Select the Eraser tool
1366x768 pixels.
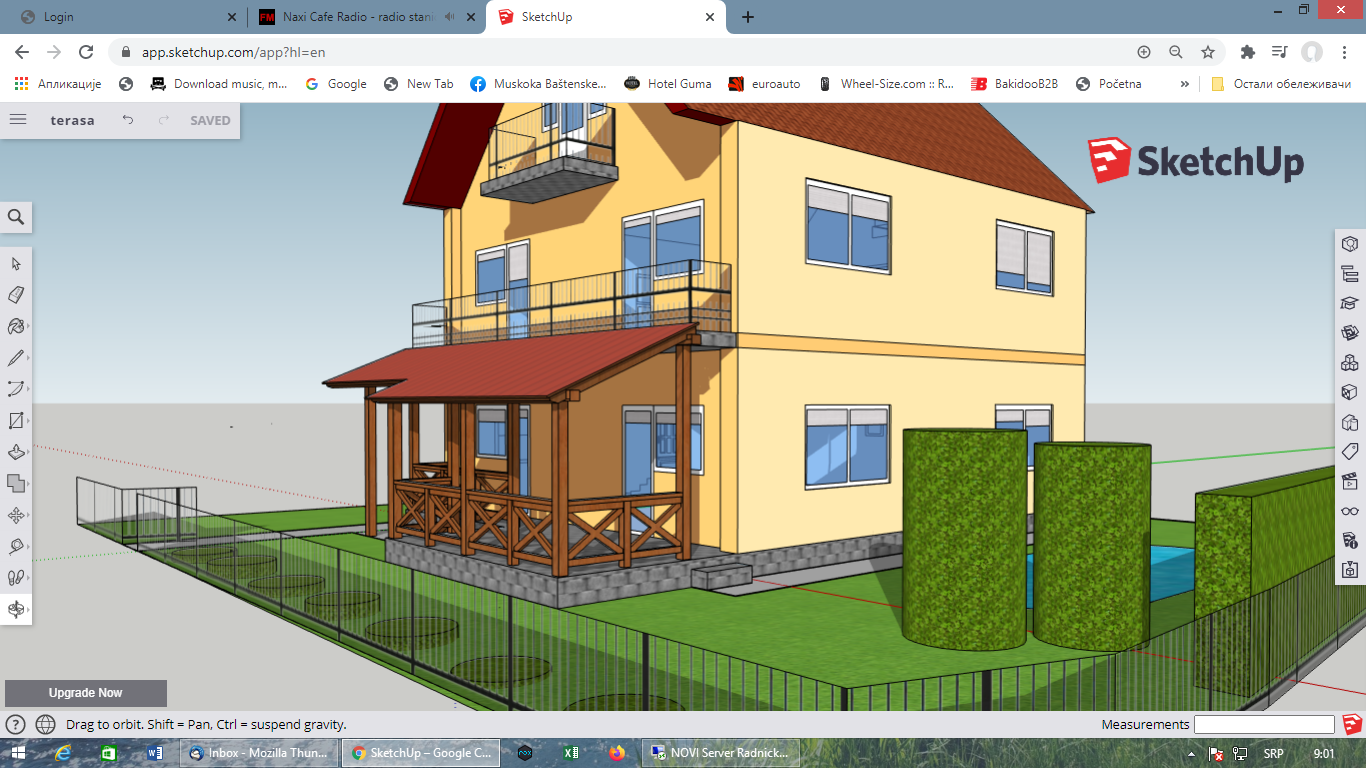coord(16,295)
